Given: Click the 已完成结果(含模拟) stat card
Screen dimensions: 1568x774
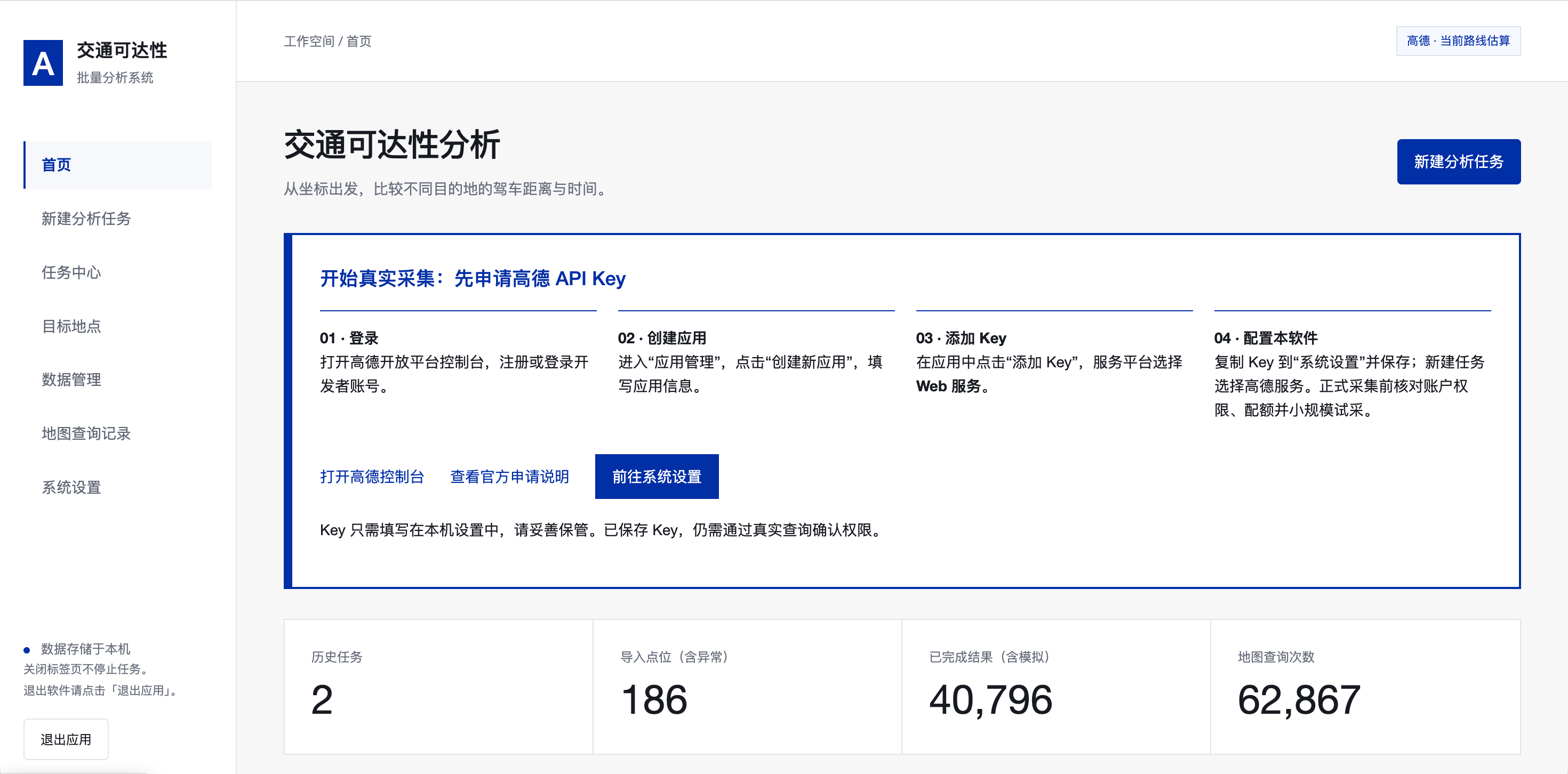Looking at the screenshot, I should (x=1055, y=687).
